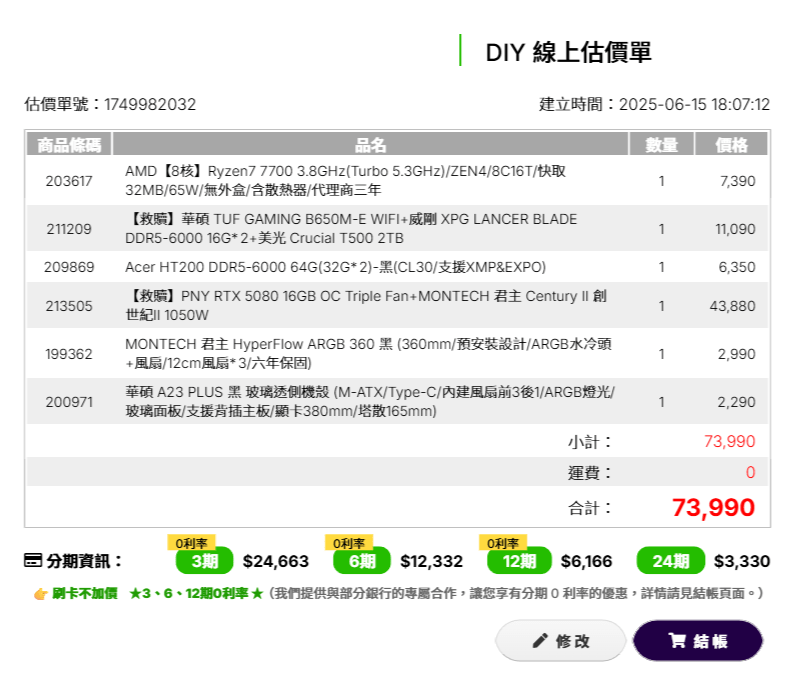Click the price 2,290
Image resolution: width=795 pixels, height=686 pixels.
pyautogui.click(x=737, y=402)
